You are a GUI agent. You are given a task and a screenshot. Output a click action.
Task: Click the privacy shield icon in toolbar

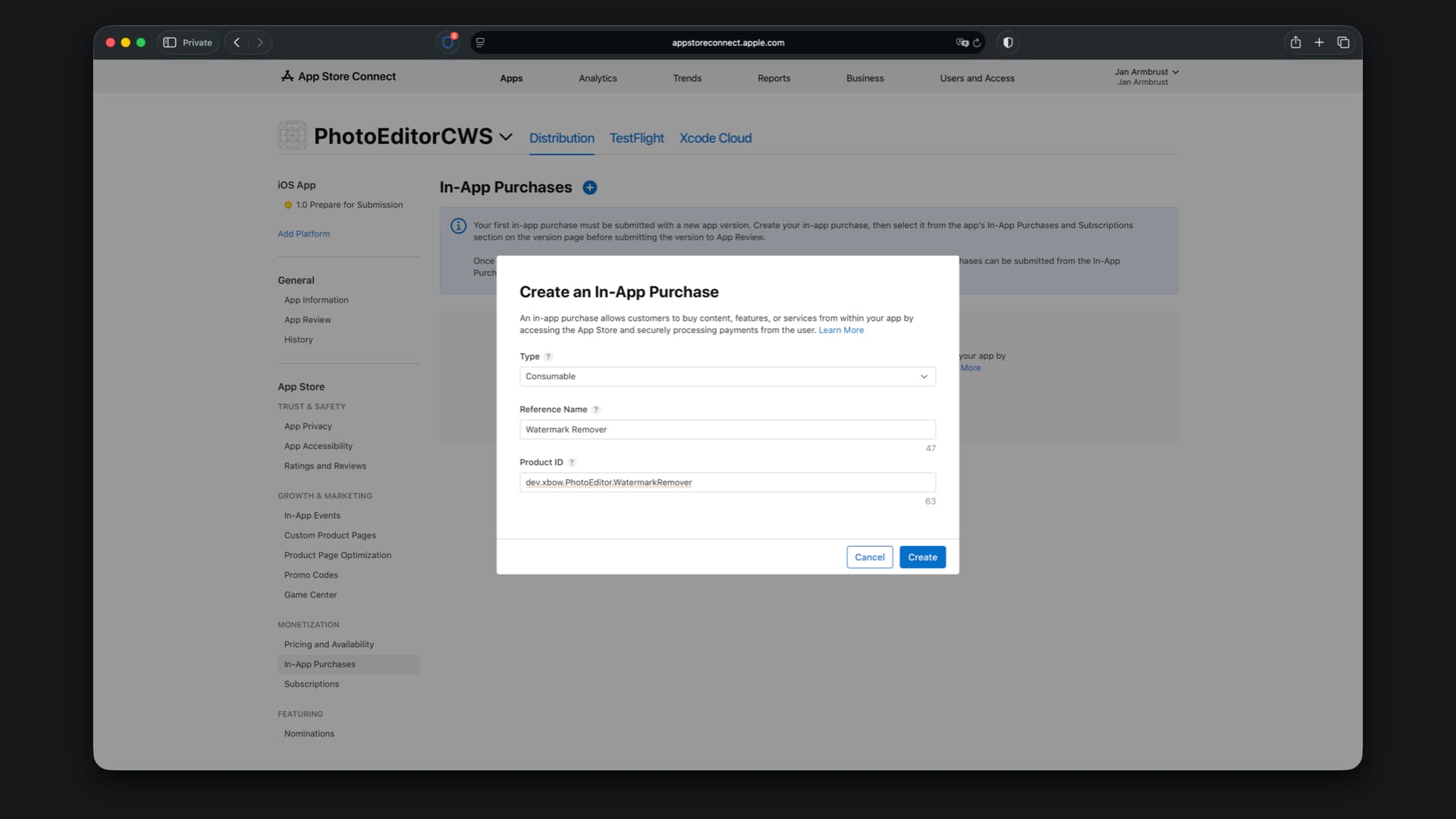point(1008,42)
